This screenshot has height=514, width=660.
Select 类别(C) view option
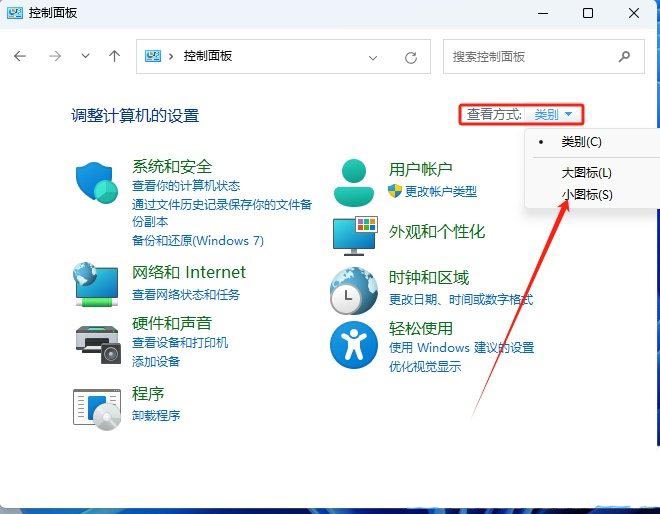pos(581,142)
